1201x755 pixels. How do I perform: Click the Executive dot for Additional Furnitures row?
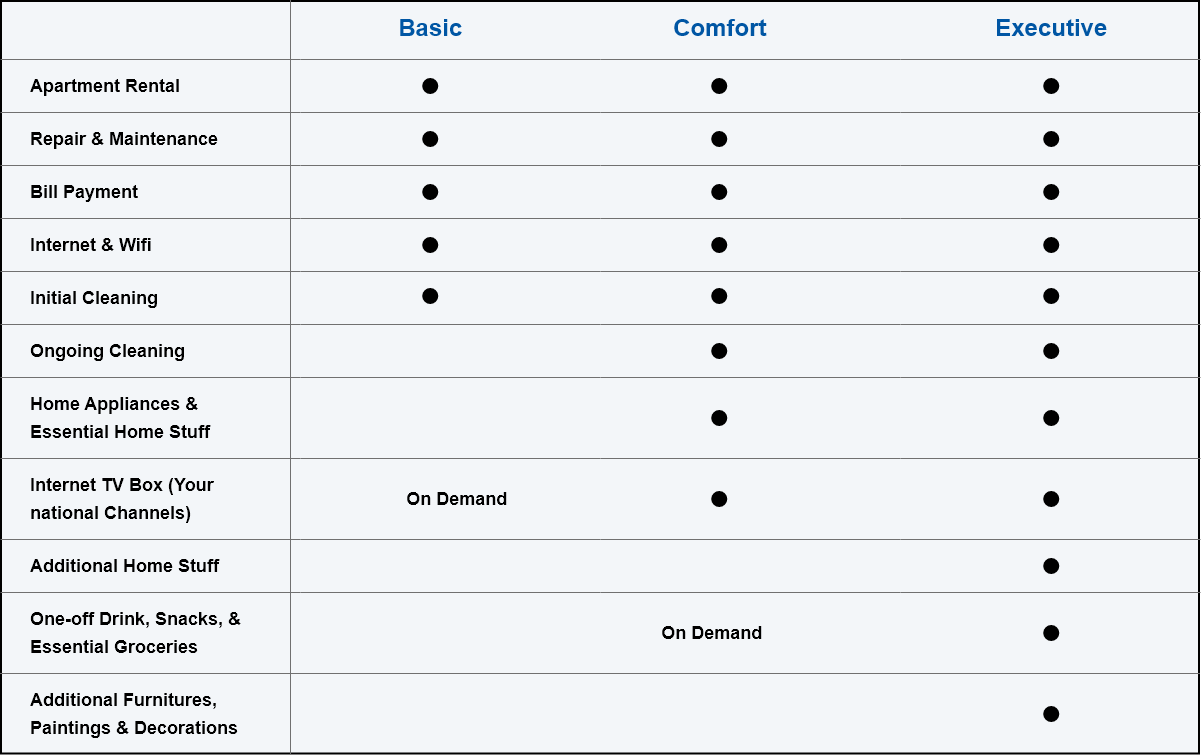1051,714
